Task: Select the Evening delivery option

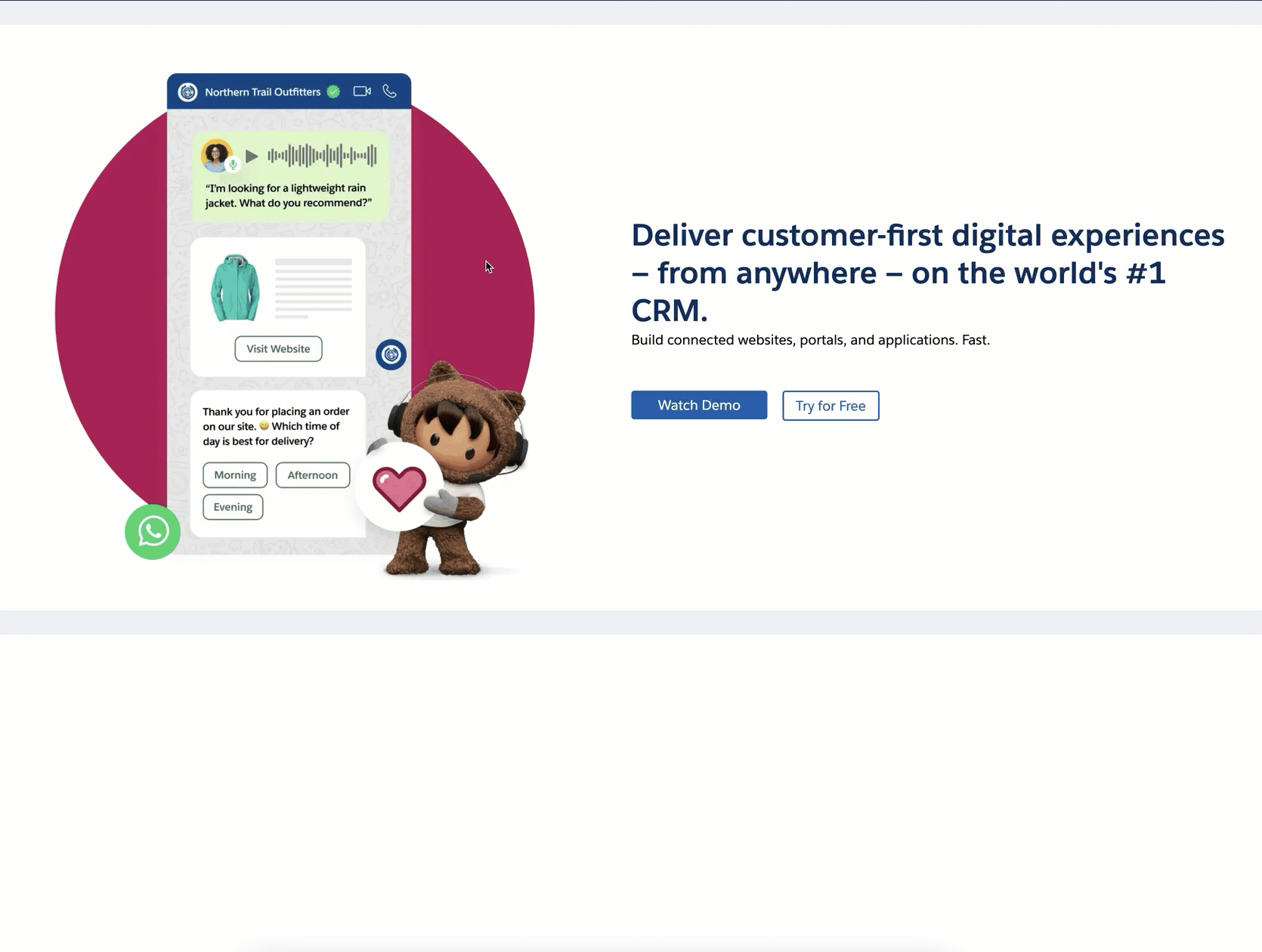Action: tap(233, 507)
